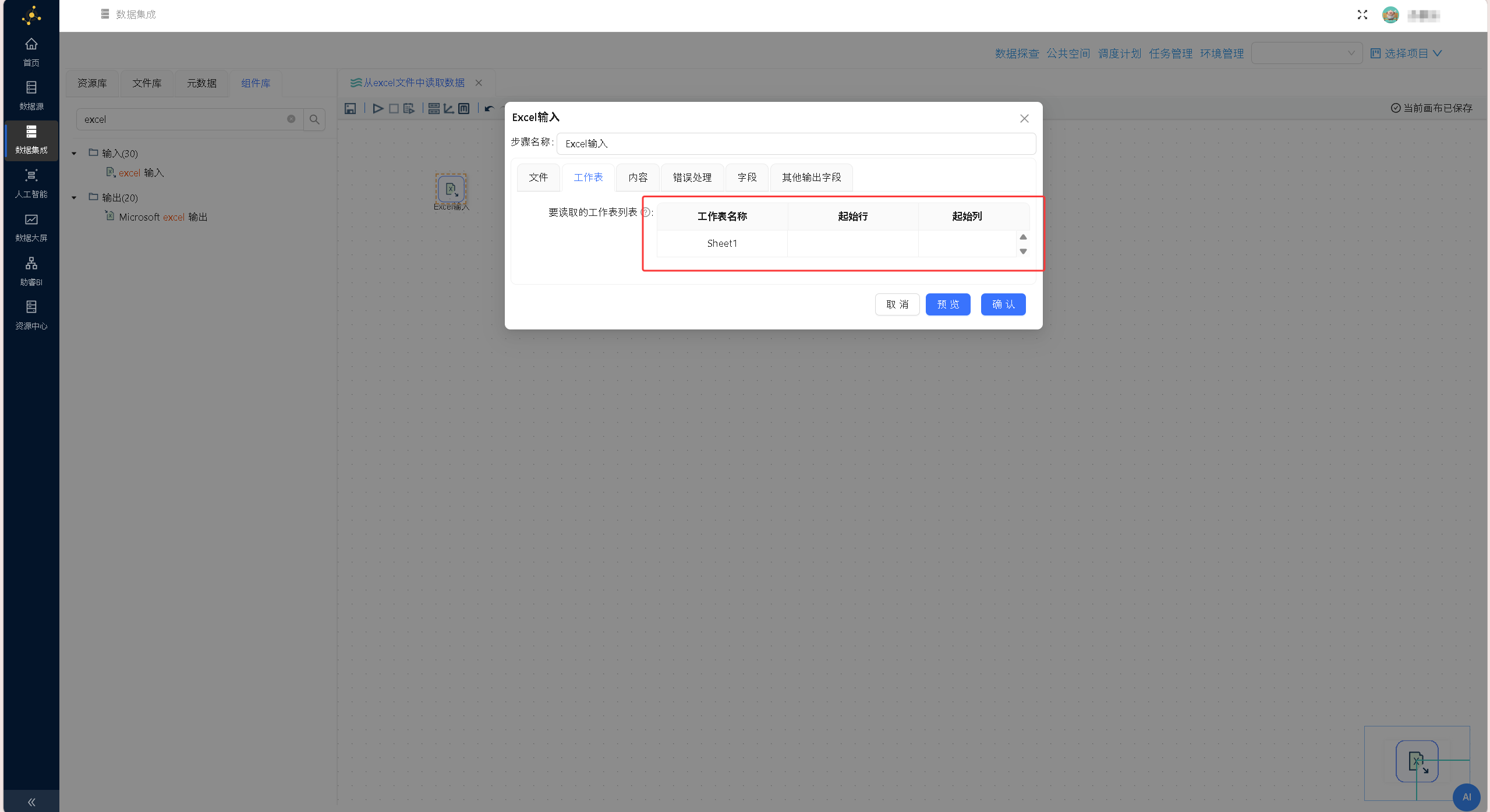Search components with magnifier button
The image size is (1490, 812).
pyautogui.click(x=314, y=119)
